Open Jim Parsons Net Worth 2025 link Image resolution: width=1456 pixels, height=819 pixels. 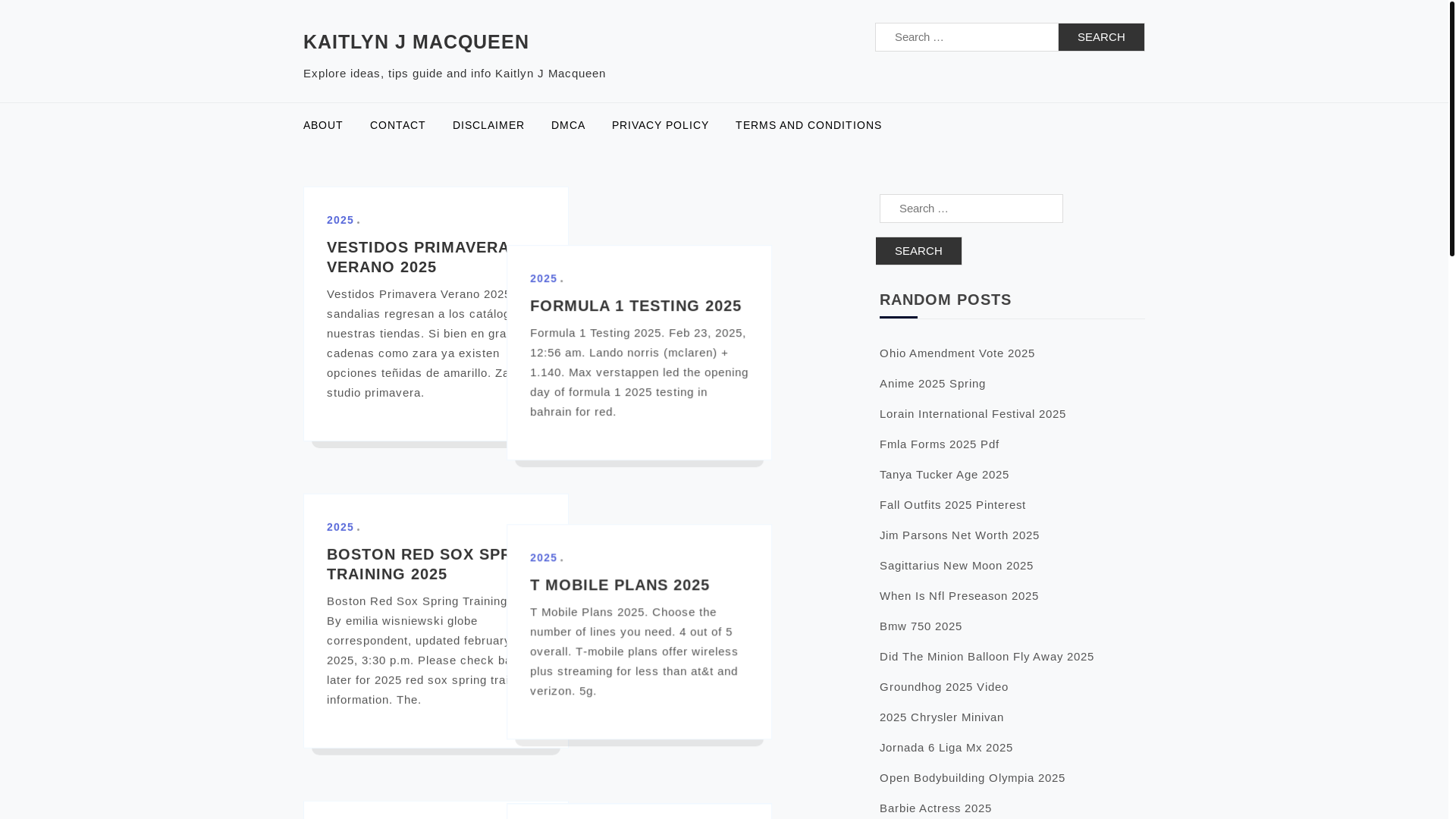959,535
